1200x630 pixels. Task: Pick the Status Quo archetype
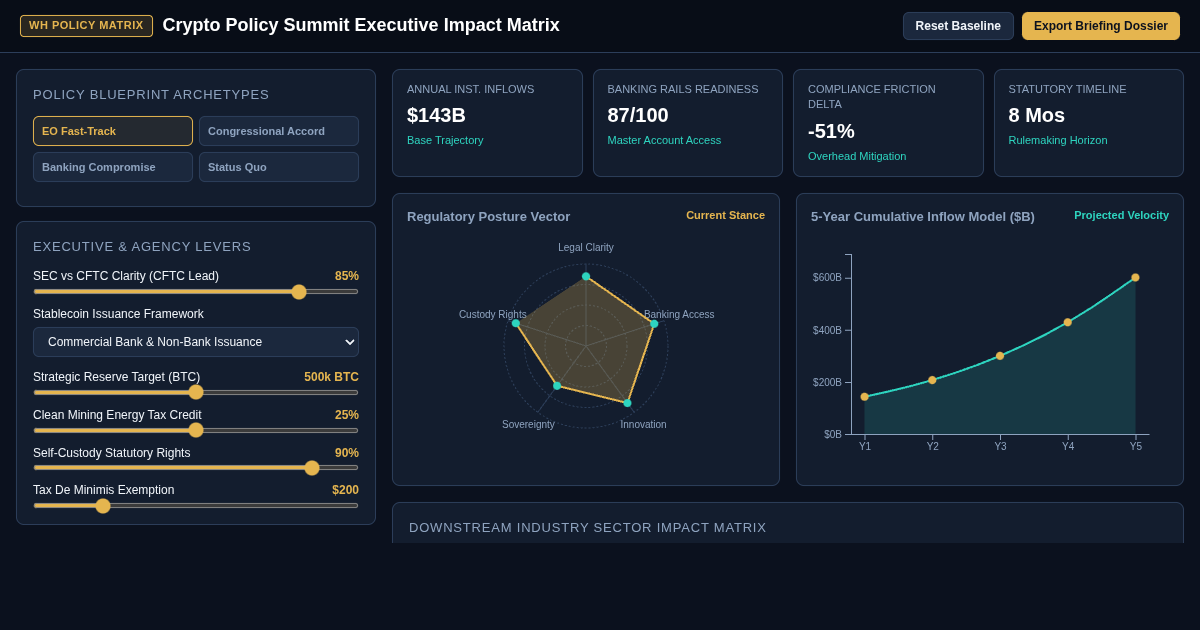pos(279,167)
